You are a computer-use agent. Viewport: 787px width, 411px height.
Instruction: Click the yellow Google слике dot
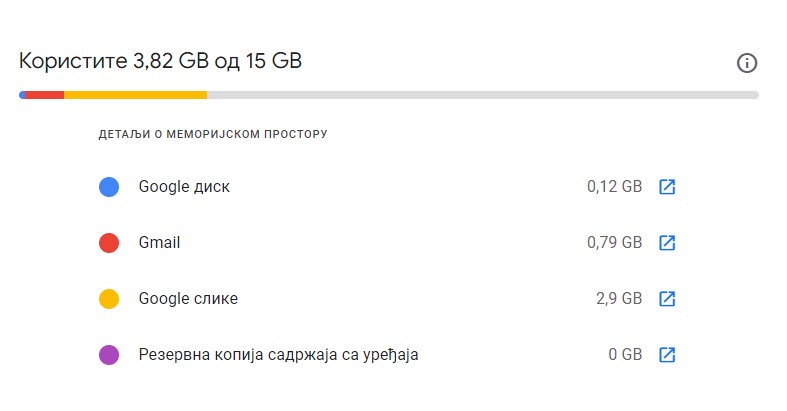tap(109, 299)
